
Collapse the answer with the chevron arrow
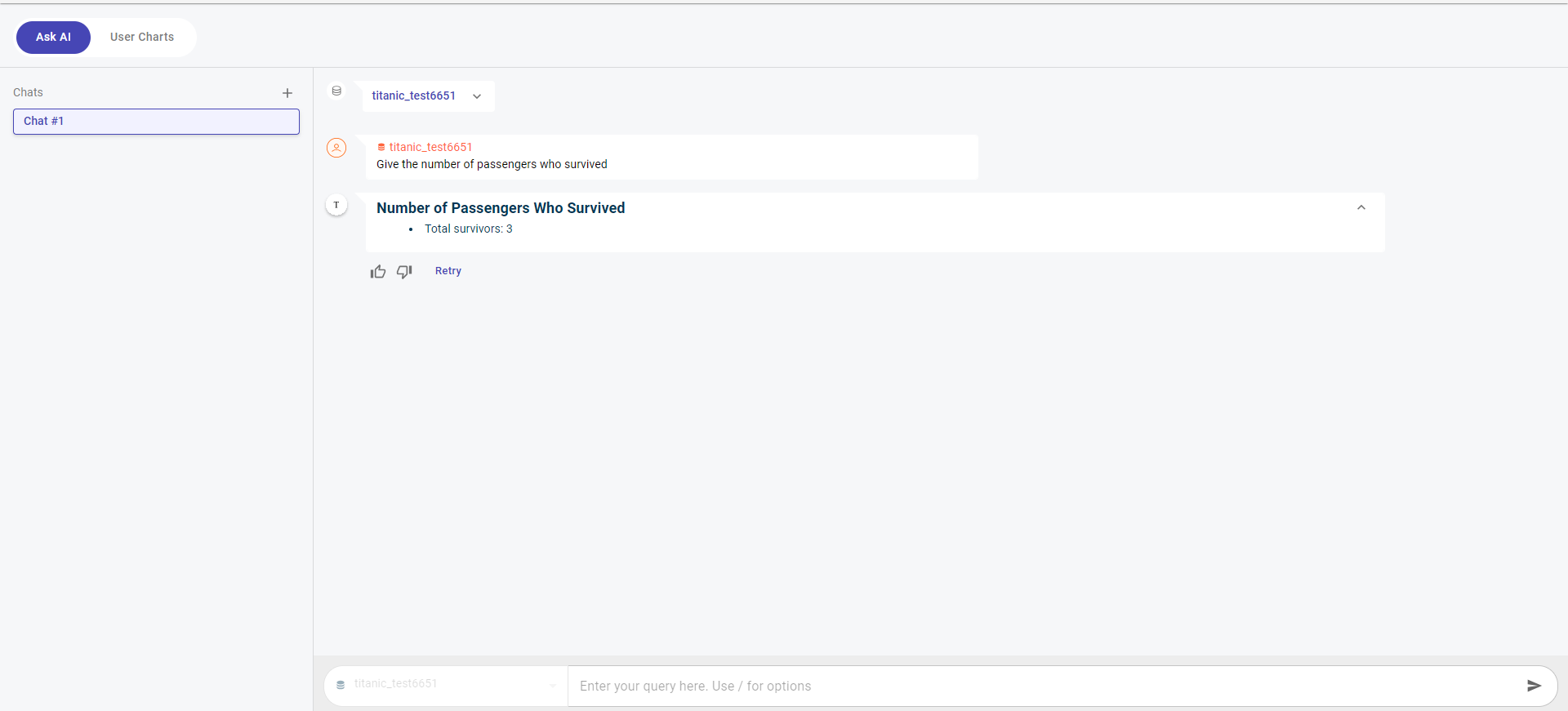coord(1361,208)
